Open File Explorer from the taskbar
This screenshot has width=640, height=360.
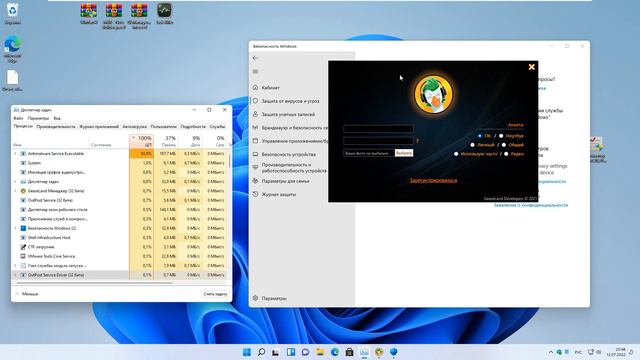coord(320,352)
